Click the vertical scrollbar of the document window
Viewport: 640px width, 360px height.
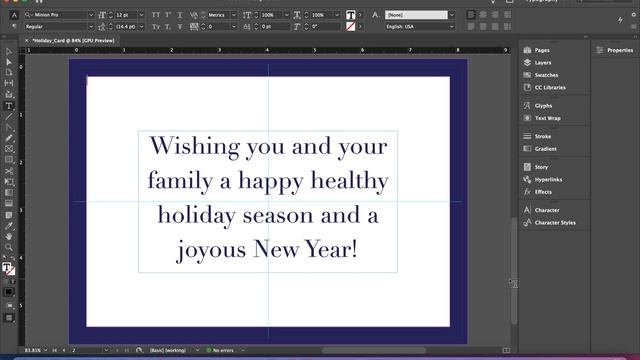(x=514, y=271)
